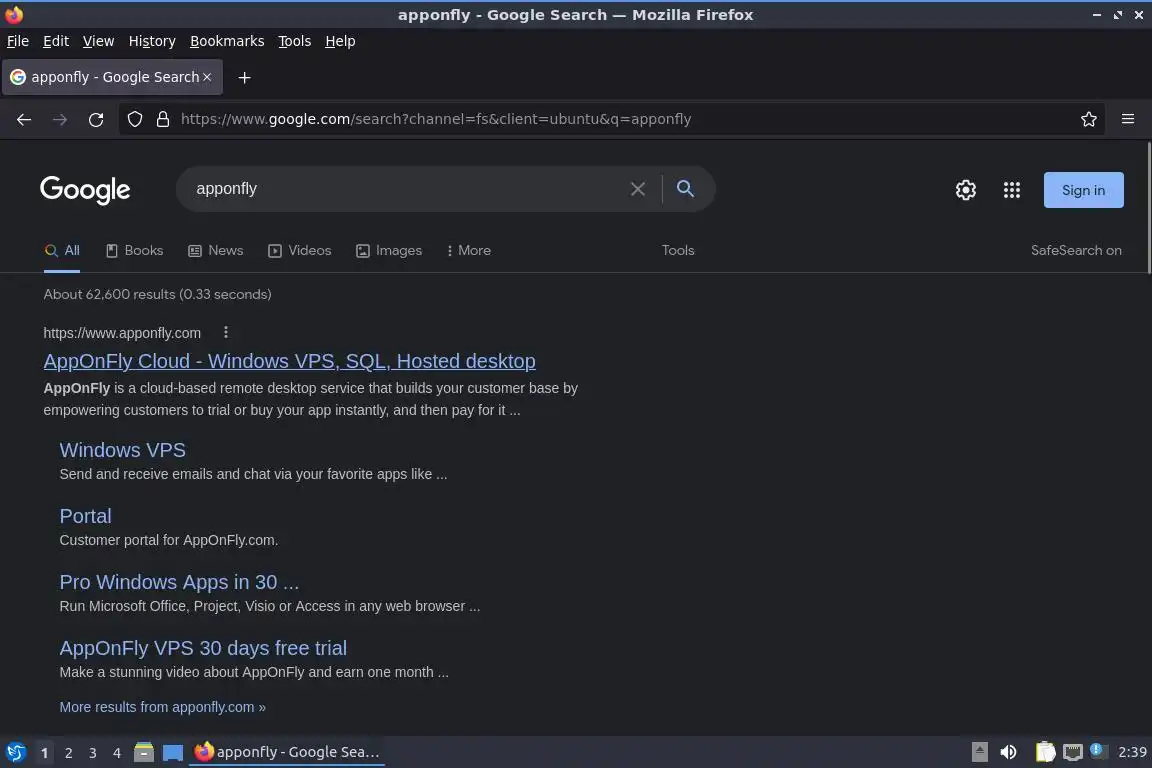Image resolution: width=1152 pixels, height=768 pixels.
Task: Click the https://www.apponfly.com result URL
Action: point(122,333)
